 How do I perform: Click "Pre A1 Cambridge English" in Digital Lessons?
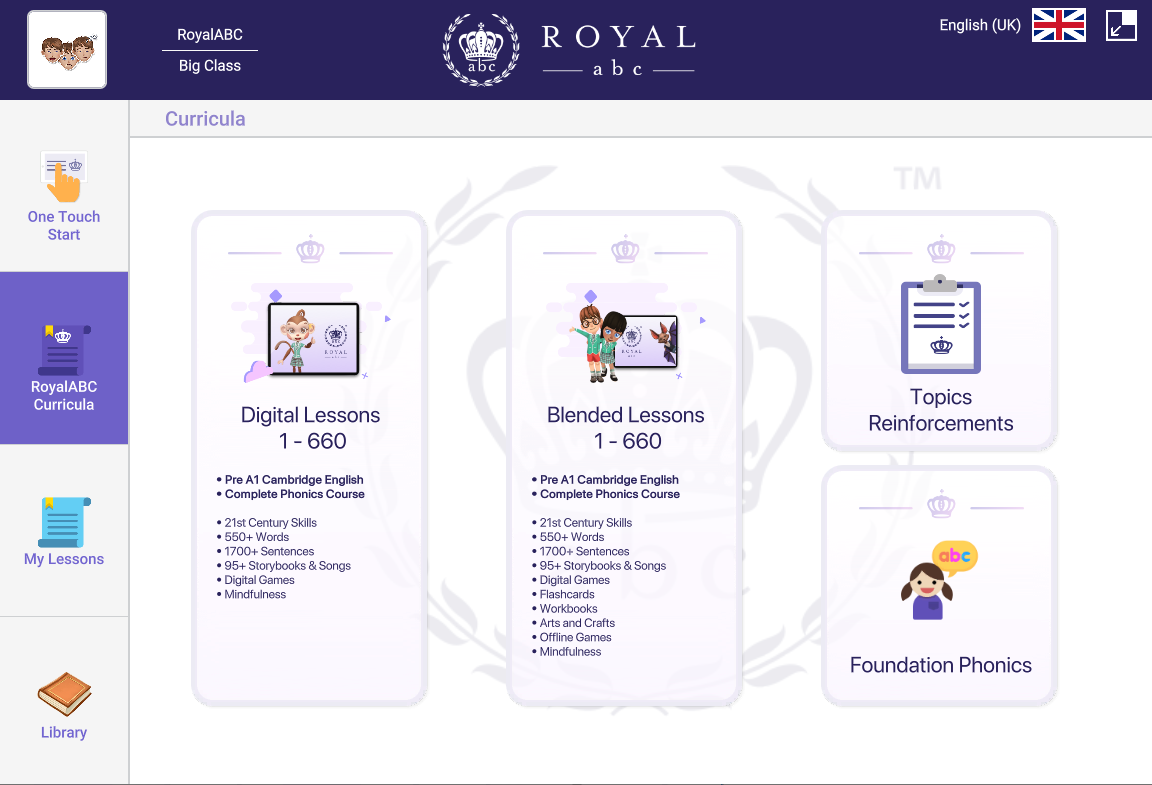click(x=294, y=479)
